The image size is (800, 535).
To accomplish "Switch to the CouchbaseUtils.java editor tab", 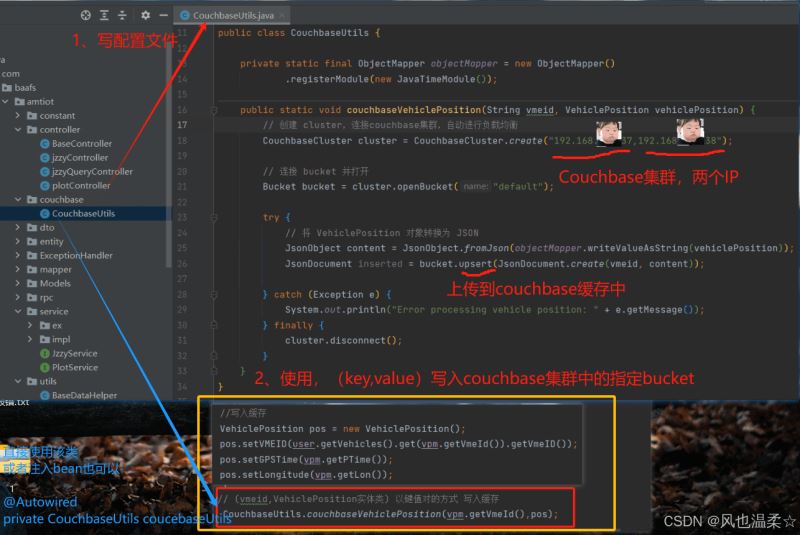I will tap(233, 16).
